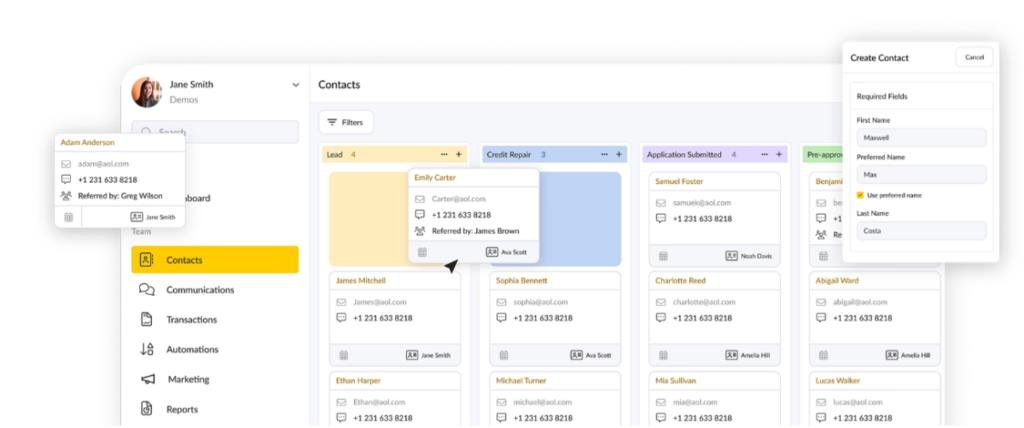
Task: Click the Reports file icon
Action: coord(147,408)
